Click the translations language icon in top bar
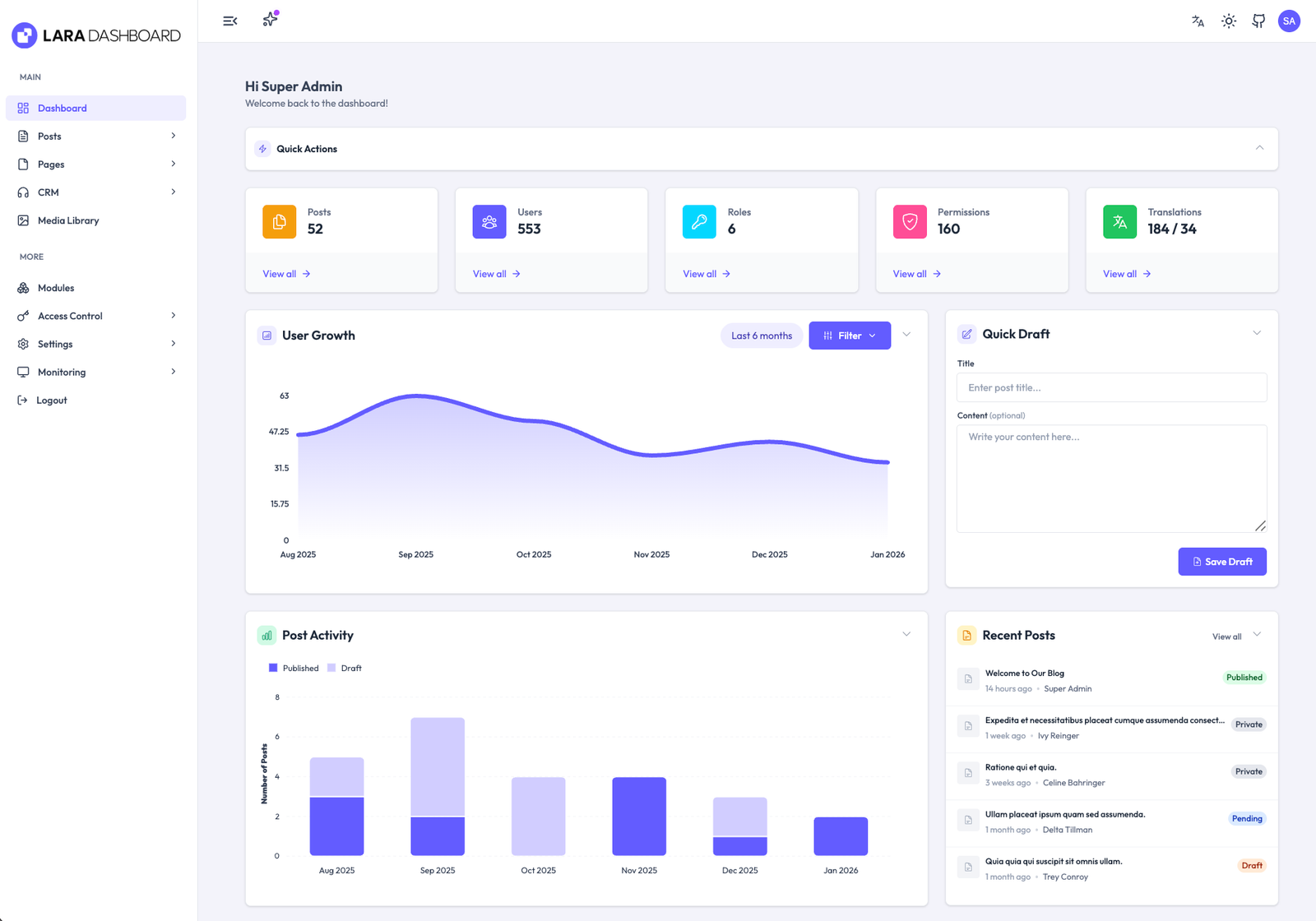This screenshot has height=921, width=1316. coord(1198,21)
